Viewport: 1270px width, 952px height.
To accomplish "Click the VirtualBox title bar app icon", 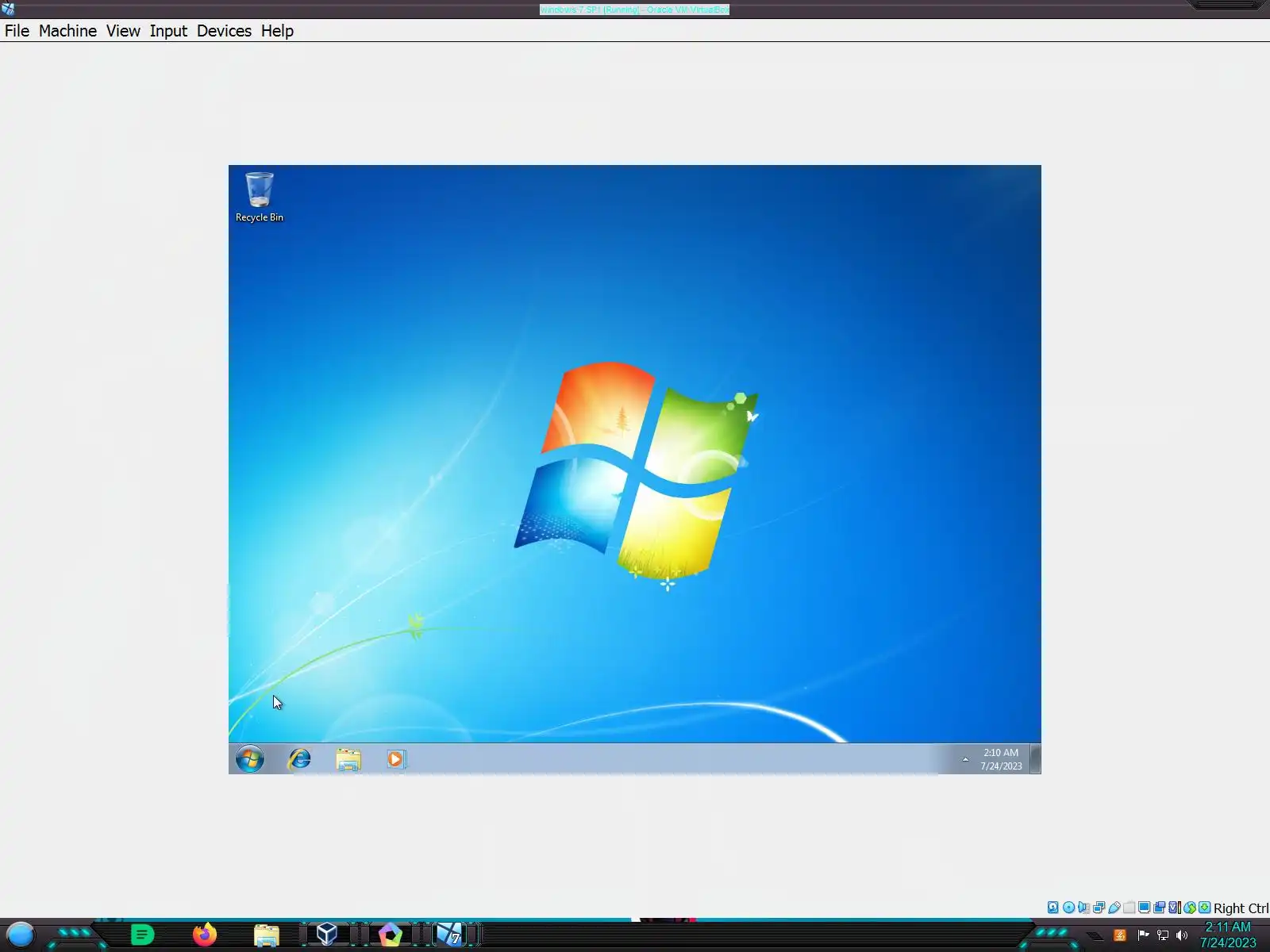I will (8, 10).
